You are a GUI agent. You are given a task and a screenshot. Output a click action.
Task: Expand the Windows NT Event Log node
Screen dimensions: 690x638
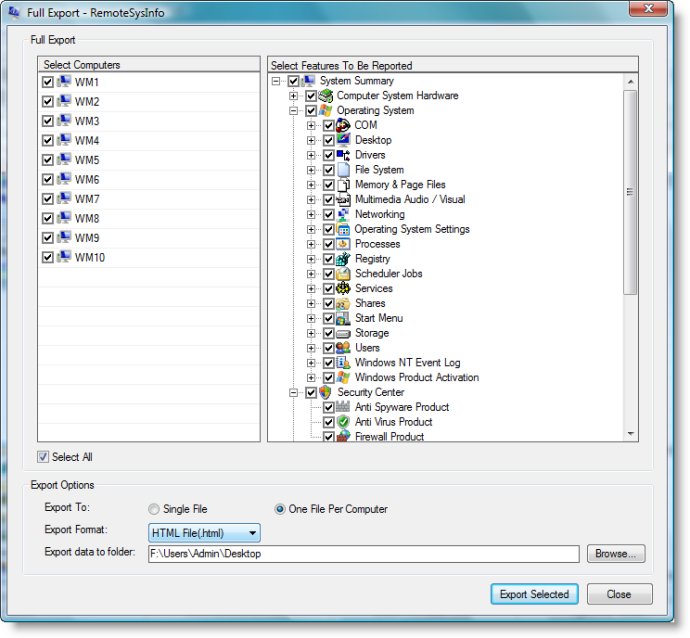(x=311, y=363)
